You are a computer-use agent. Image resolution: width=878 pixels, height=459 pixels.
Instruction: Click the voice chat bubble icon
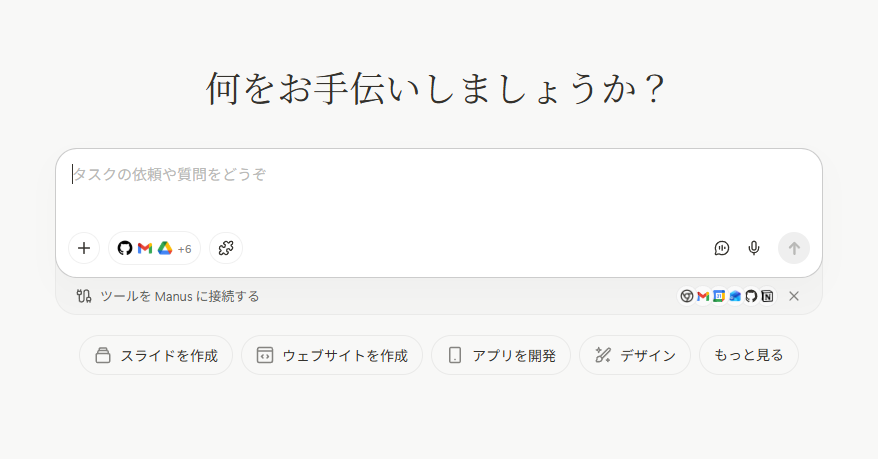pyautogui.click(x=722, y=248)
